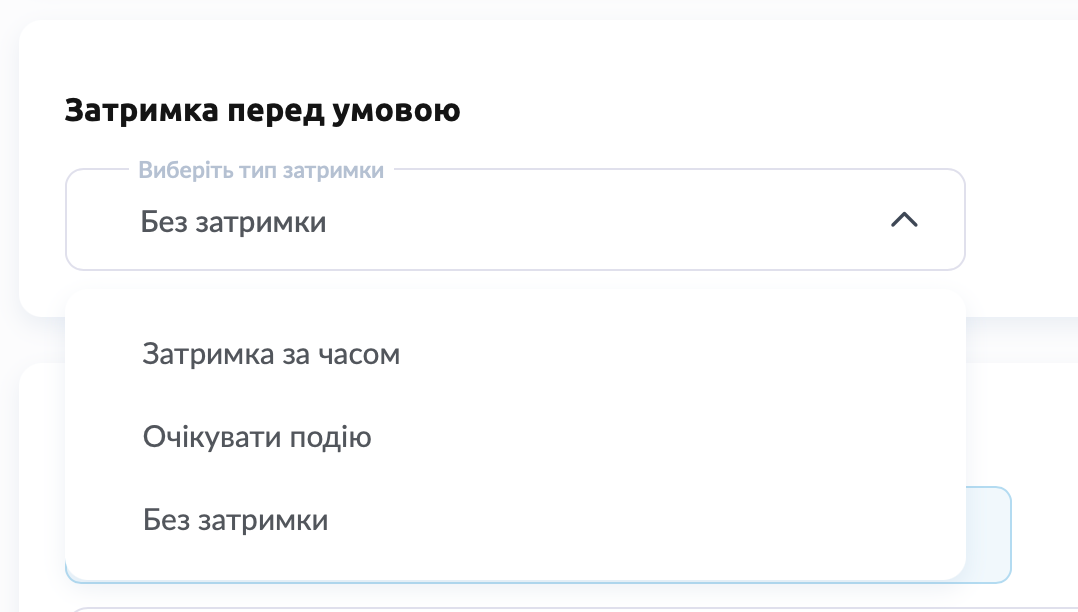Click the "Виберіть тип затримки" floating label
This screenshot has width=1078, height=612.
[261, 170]
